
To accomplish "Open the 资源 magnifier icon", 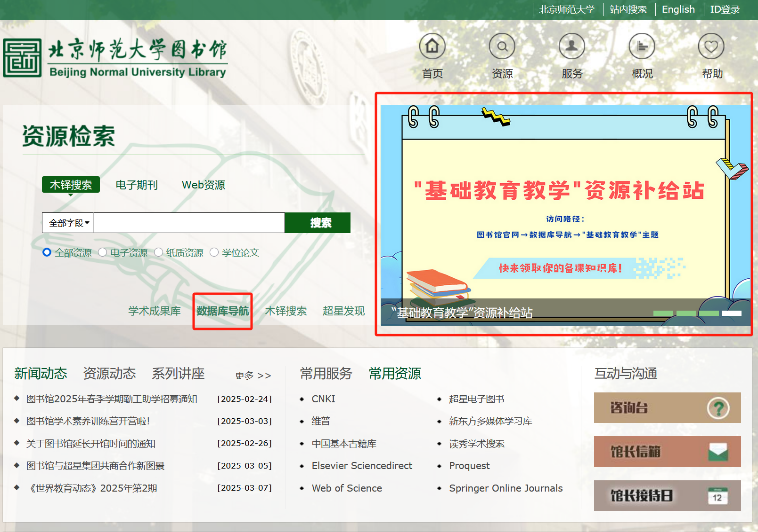I will [502, 46].
